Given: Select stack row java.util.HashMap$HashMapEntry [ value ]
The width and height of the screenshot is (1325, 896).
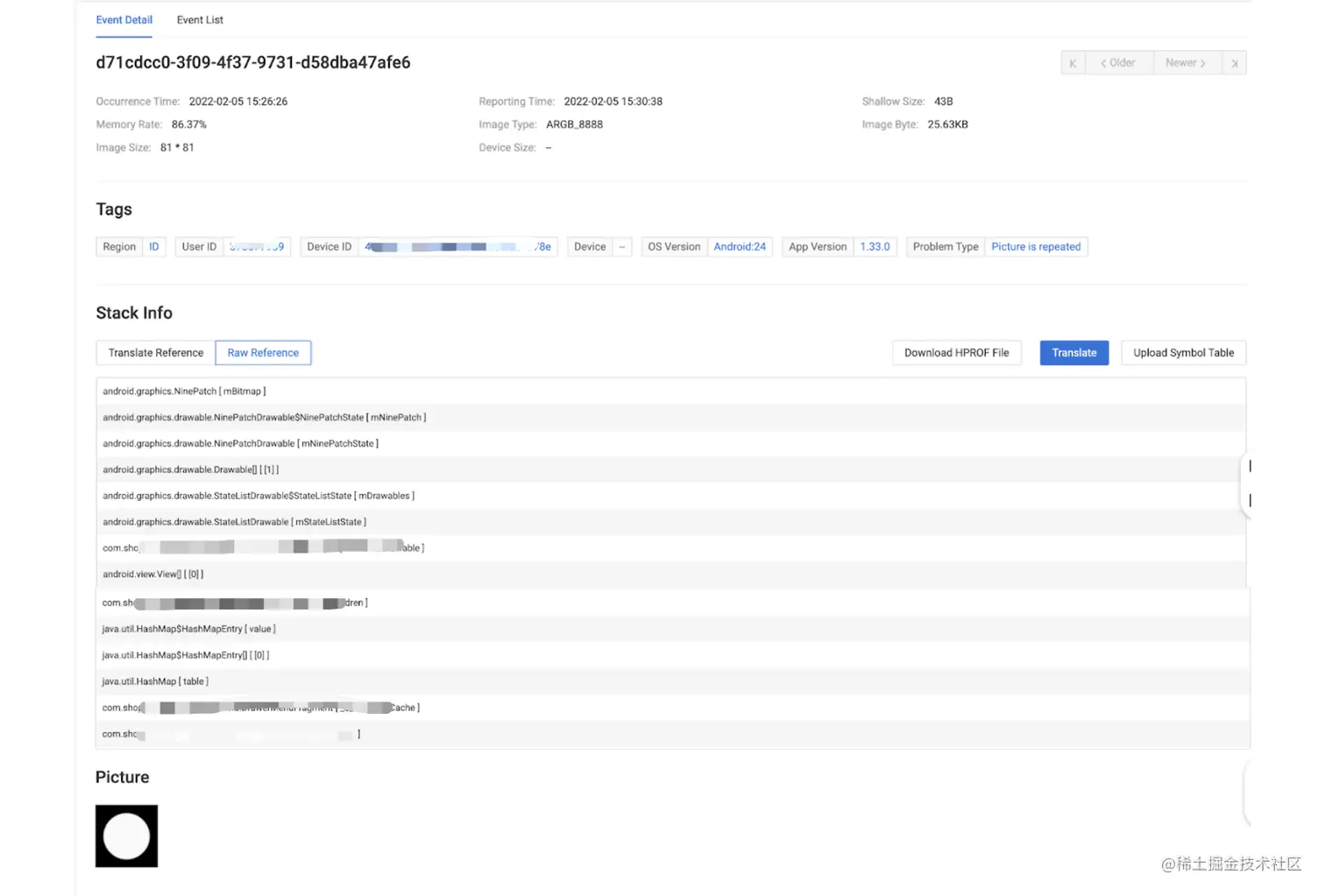Looking at the screenshot, I should (673, 629).
